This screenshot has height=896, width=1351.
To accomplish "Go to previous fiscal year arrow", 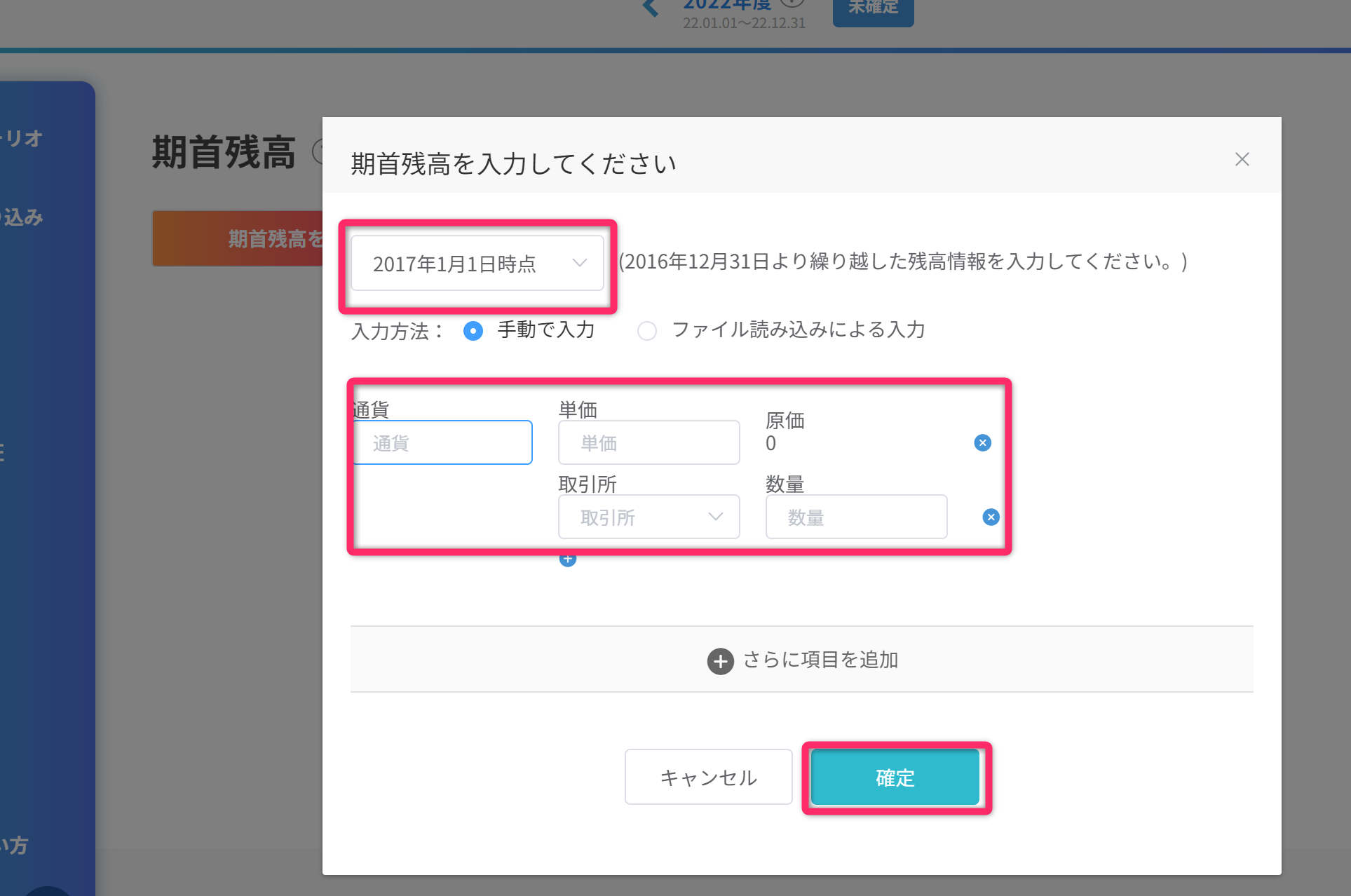I will (x=651, y=8).
